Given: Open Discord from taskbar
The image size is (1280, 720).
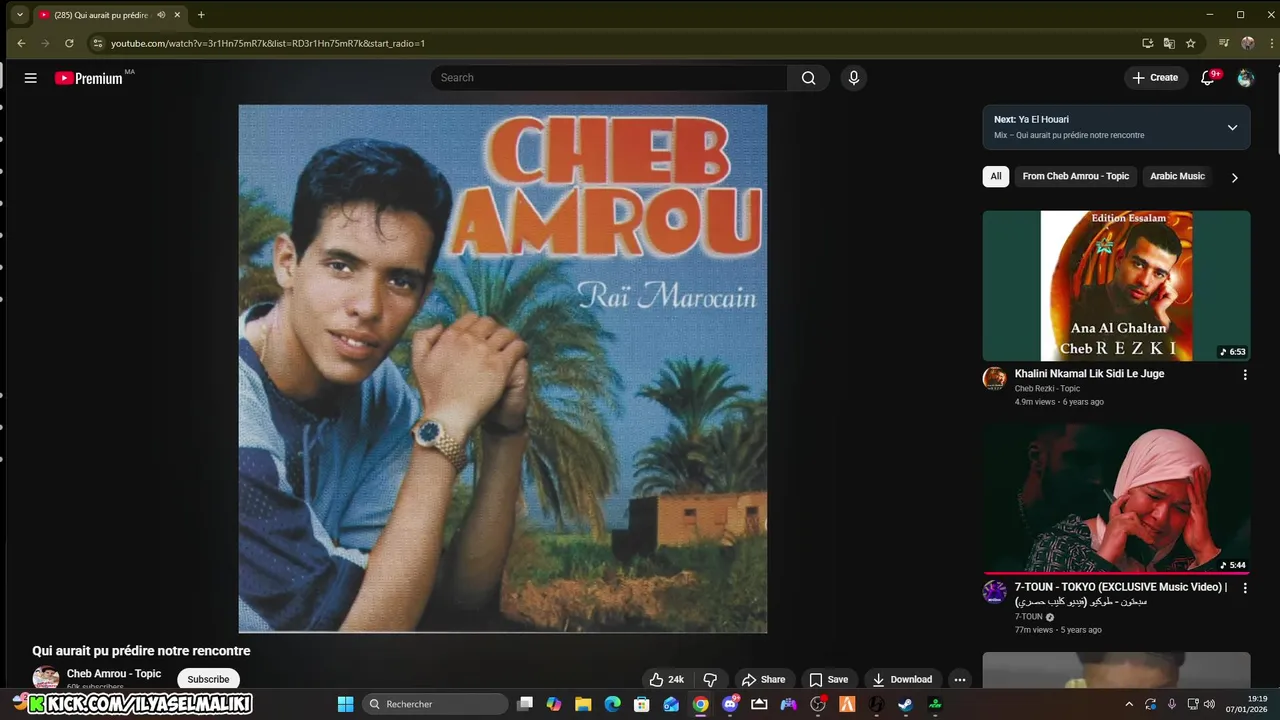Looking at the screenshot, I should click(730, 704).
